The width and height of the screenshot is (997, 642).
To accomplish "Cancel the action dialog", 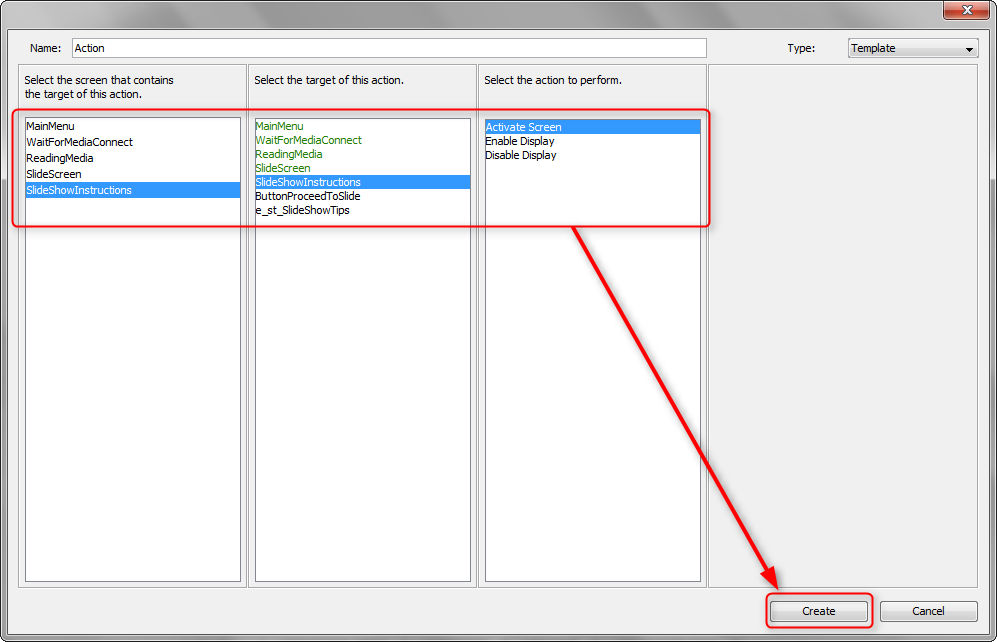I will coord(928,611).
